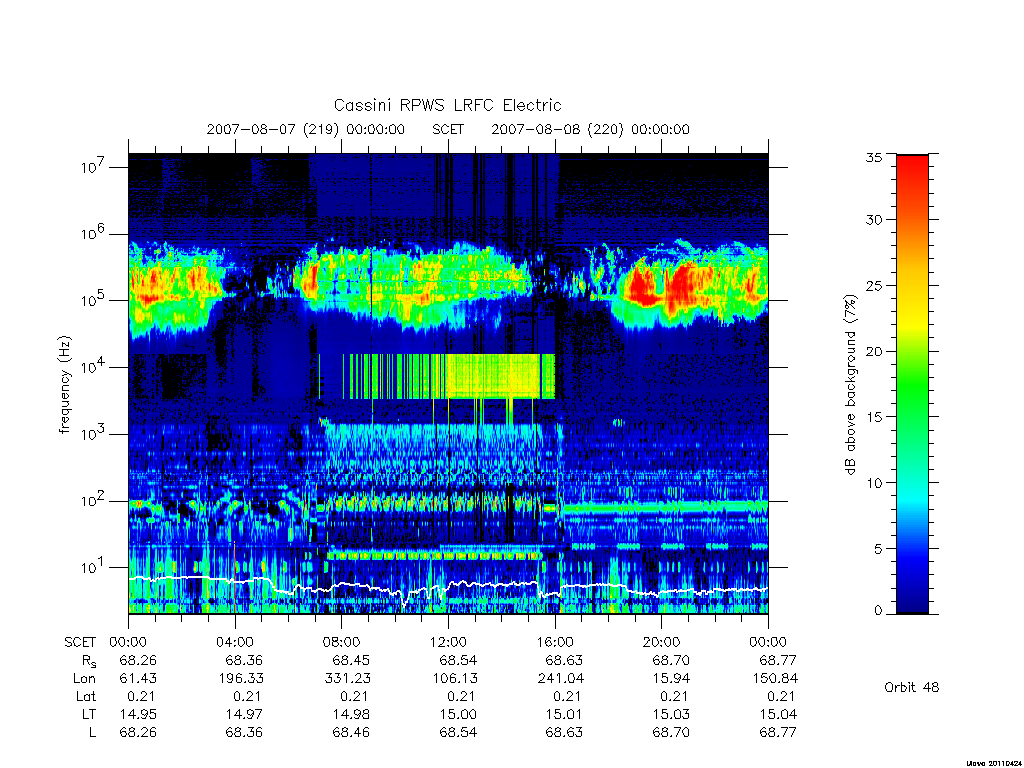Click the 'dB above background (7%)' label
Screen dimensions: 1024x768
click(850, 385)
